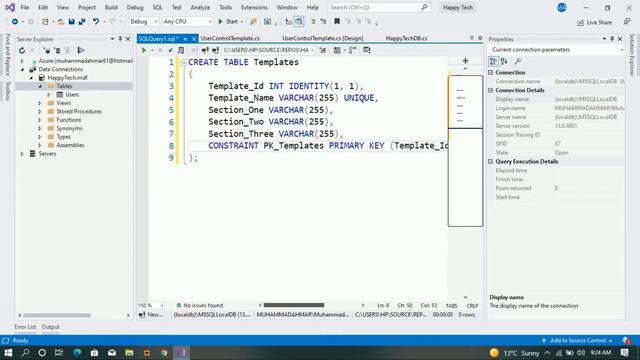Open the Extensions menu

click(254, 7)
